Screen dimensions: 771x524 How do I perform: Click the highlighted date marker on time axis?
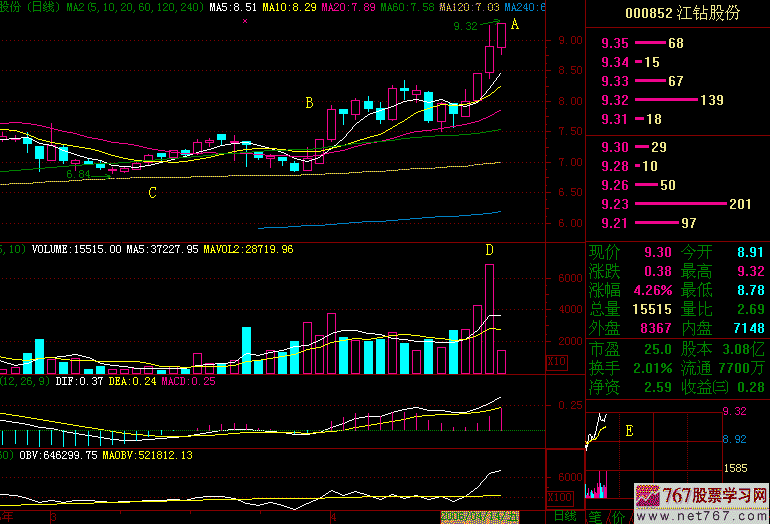[480, 516]
